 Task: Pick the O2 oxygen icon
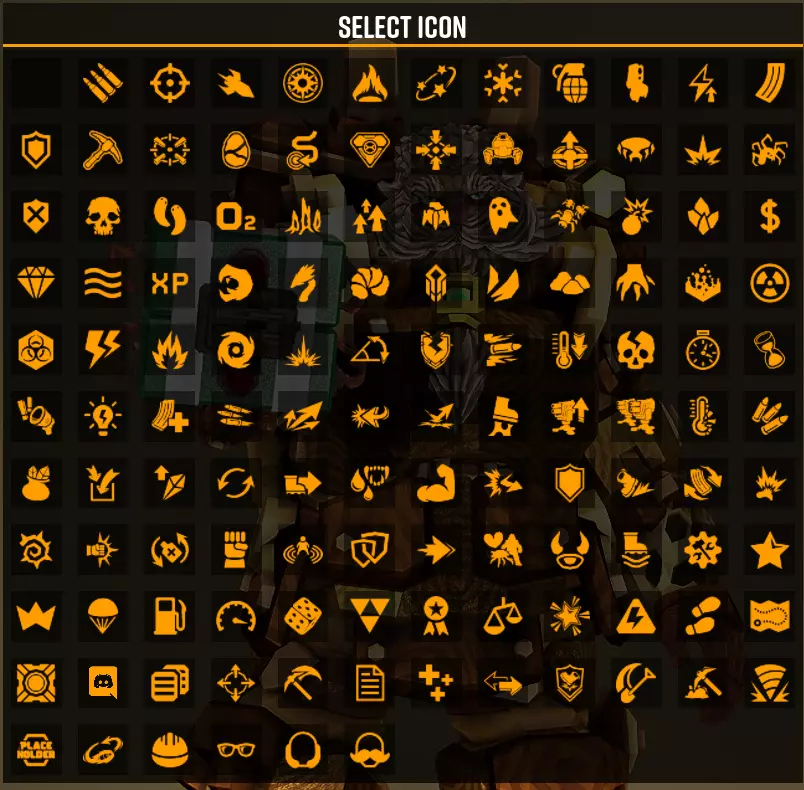[236, 216]
